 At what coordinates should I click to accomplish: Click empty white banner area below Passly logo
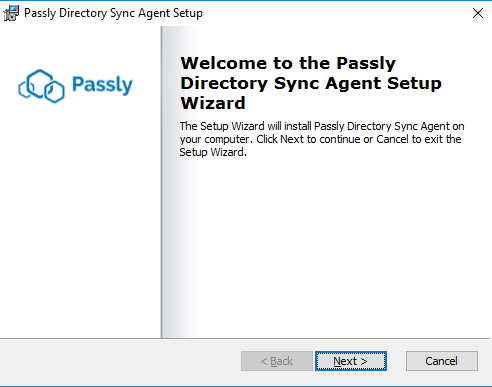point(80,220)
